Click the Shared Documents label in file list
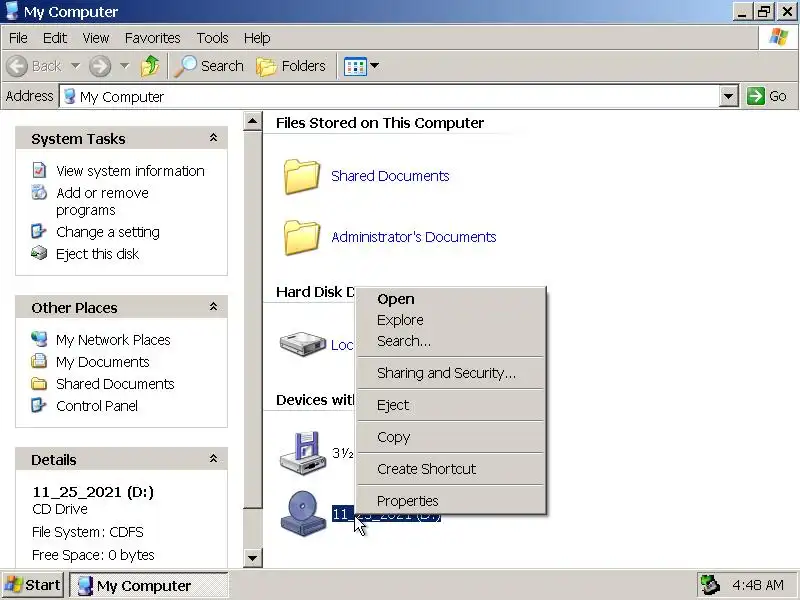Viewport: 800px width, 600px height. (x=390, y=176)
